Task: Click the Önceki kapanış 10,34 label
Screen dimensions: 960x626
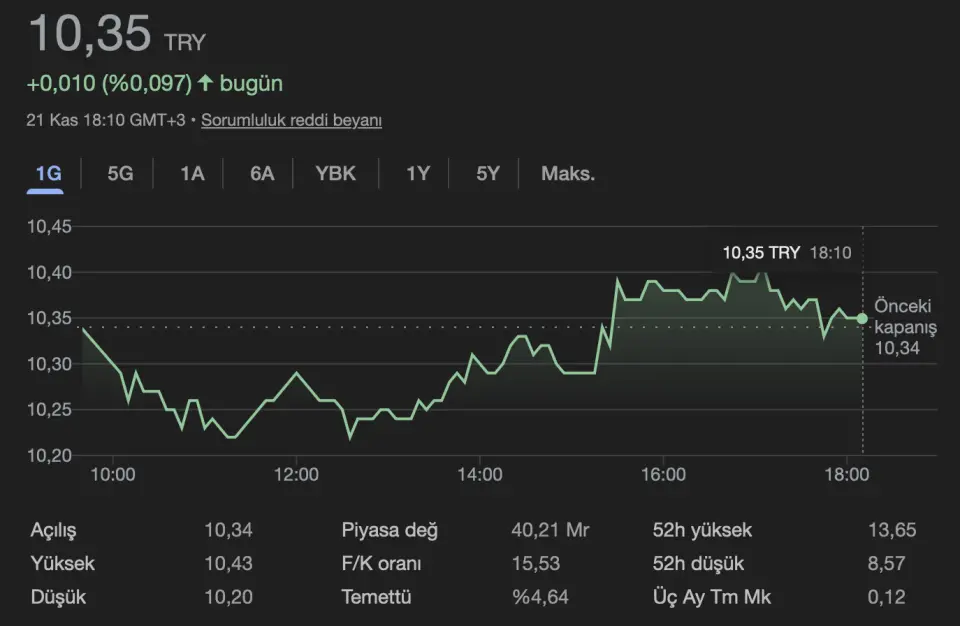Action: coord(904,326)
